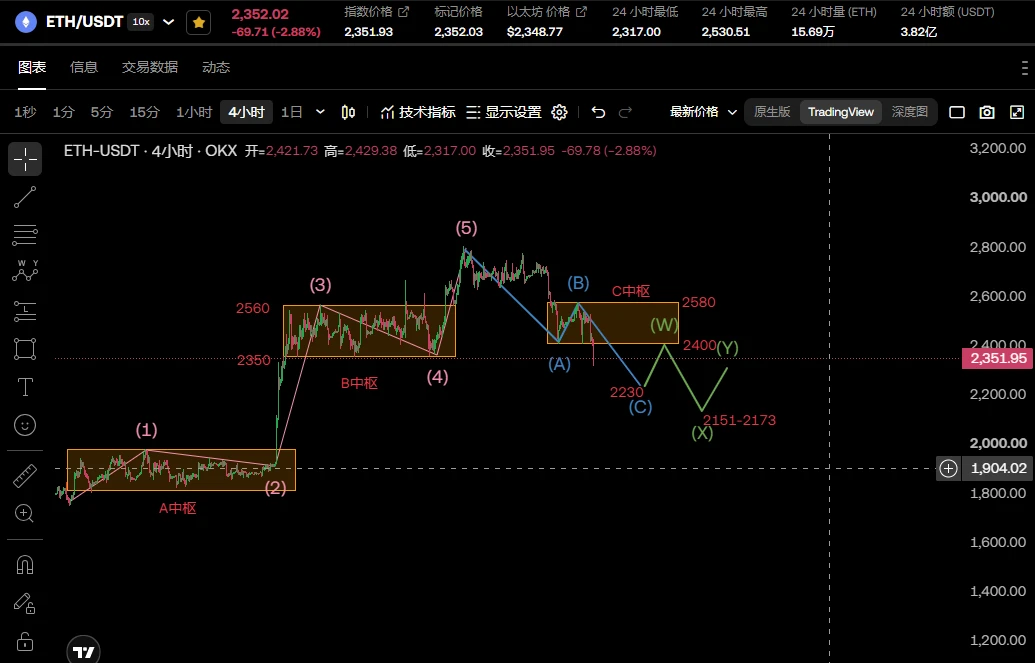Open the 显示设置 menu
Viewport: 1035px width, 663px height.
504,112
